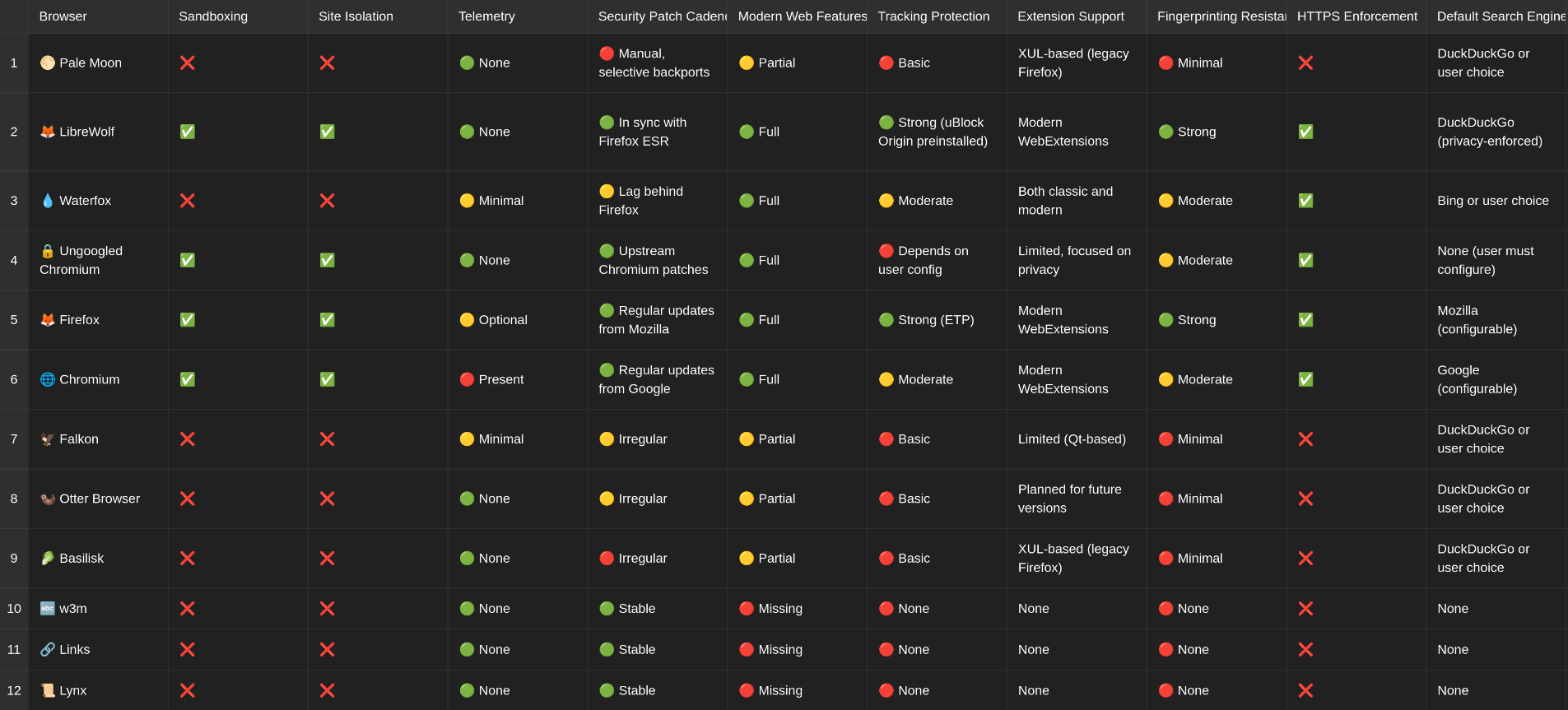Viewport: 1568px width, 710px height.
Task: Click the red cross in Basilisk HTTPS Enforcement
Action: [1305, 558]
